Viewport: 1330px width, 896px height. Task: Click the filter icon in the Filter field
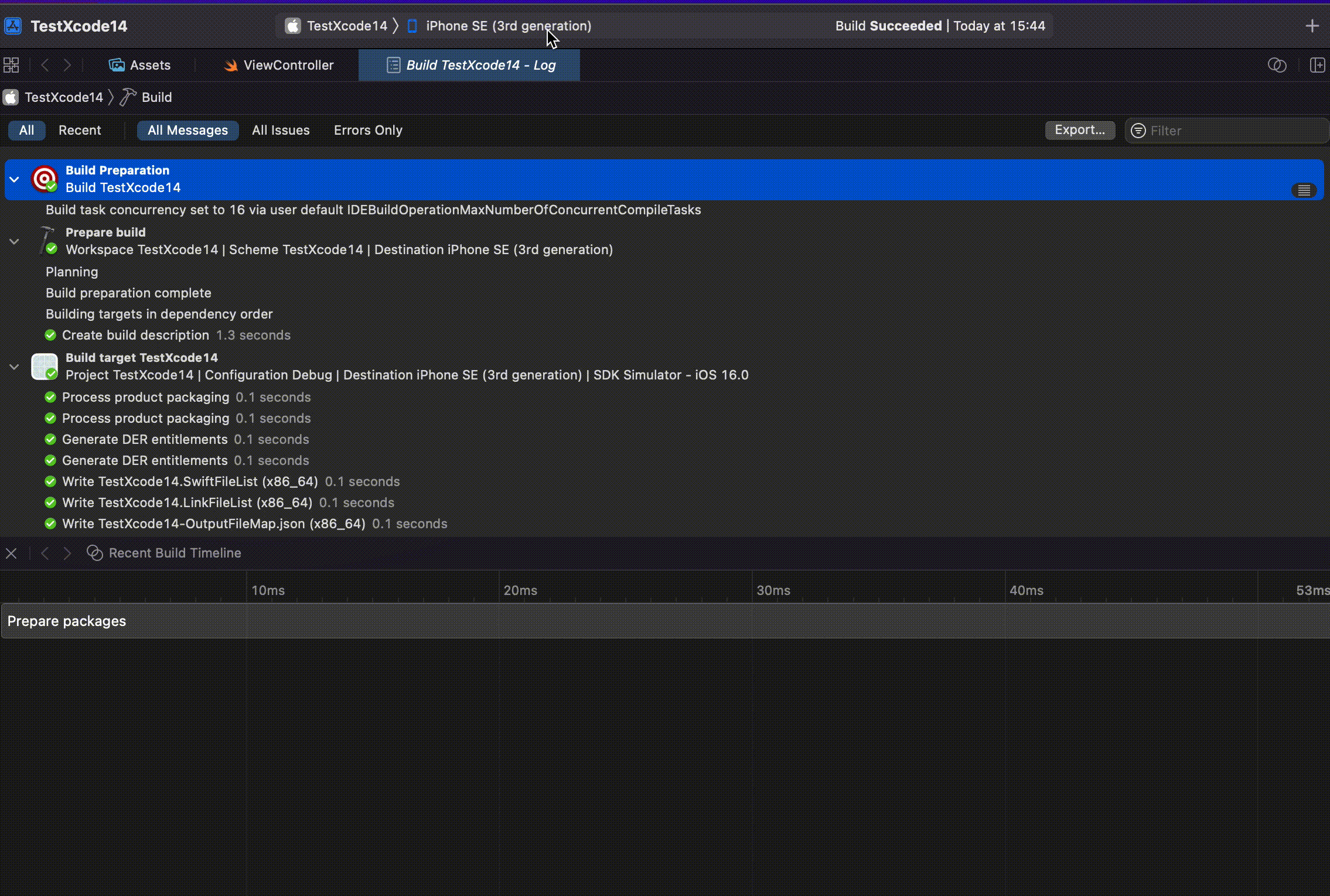(1138, 131)
